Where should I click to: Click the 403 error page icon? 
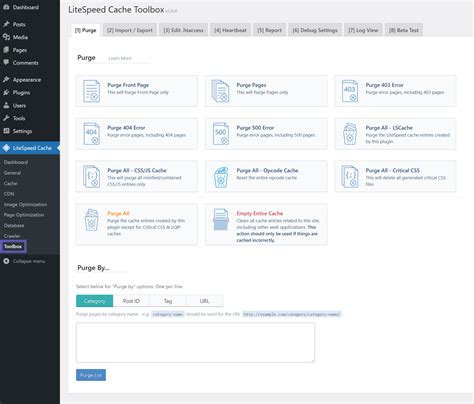coord(350,91)
